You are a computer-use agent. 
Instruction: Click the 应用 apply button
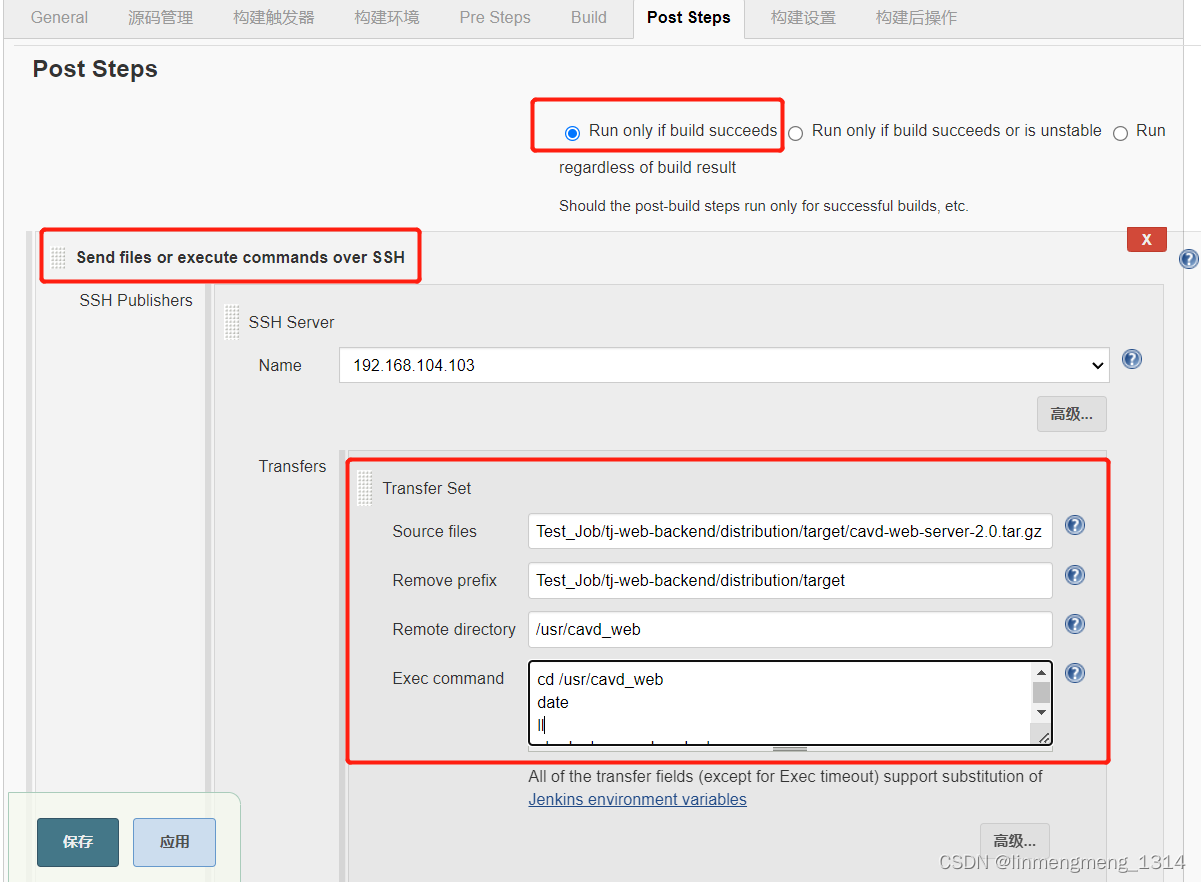pos(174,842)
